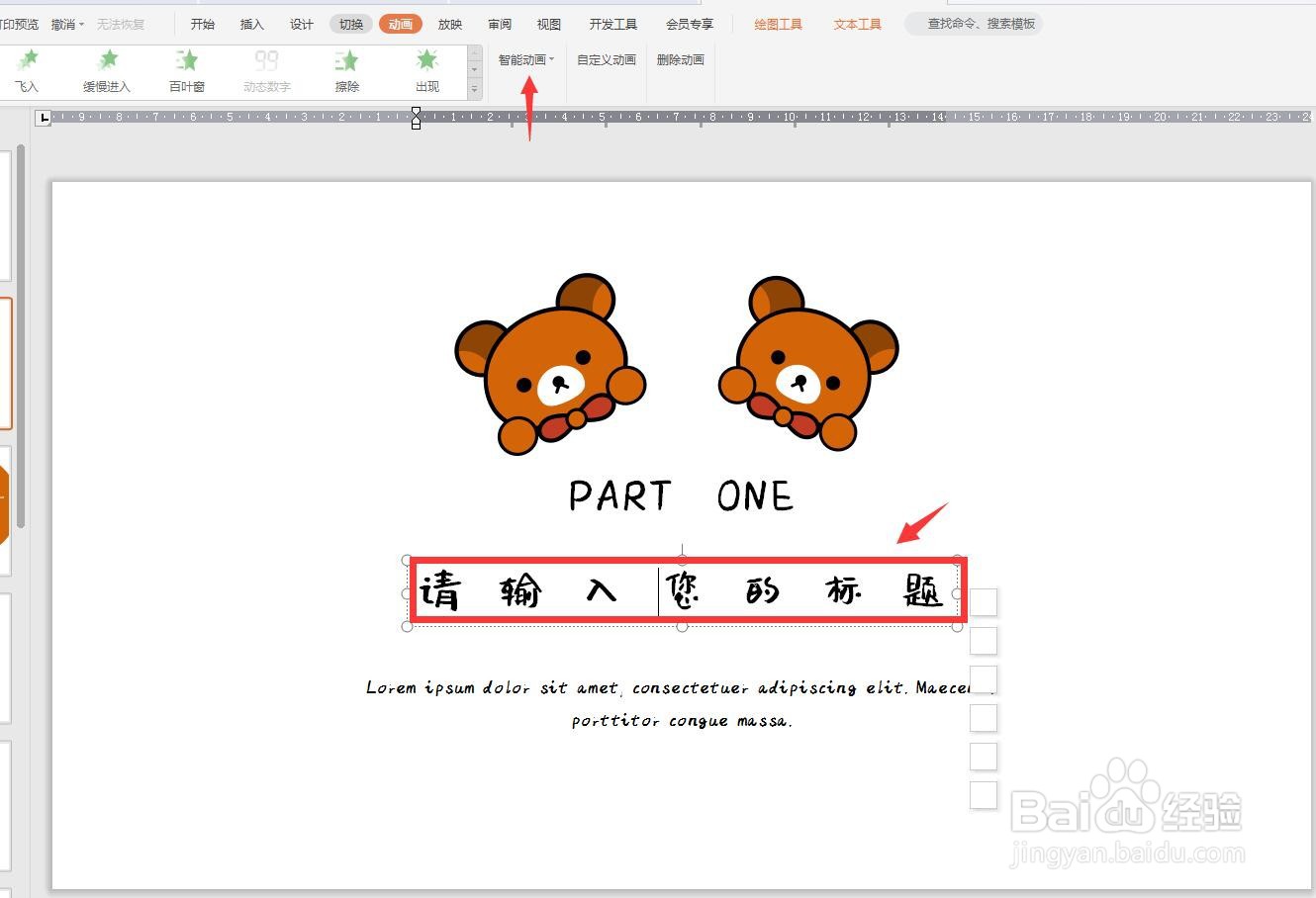1316x898 pixels.
Task: Click the 无法恢复 redo button
Action: (121, 24)
